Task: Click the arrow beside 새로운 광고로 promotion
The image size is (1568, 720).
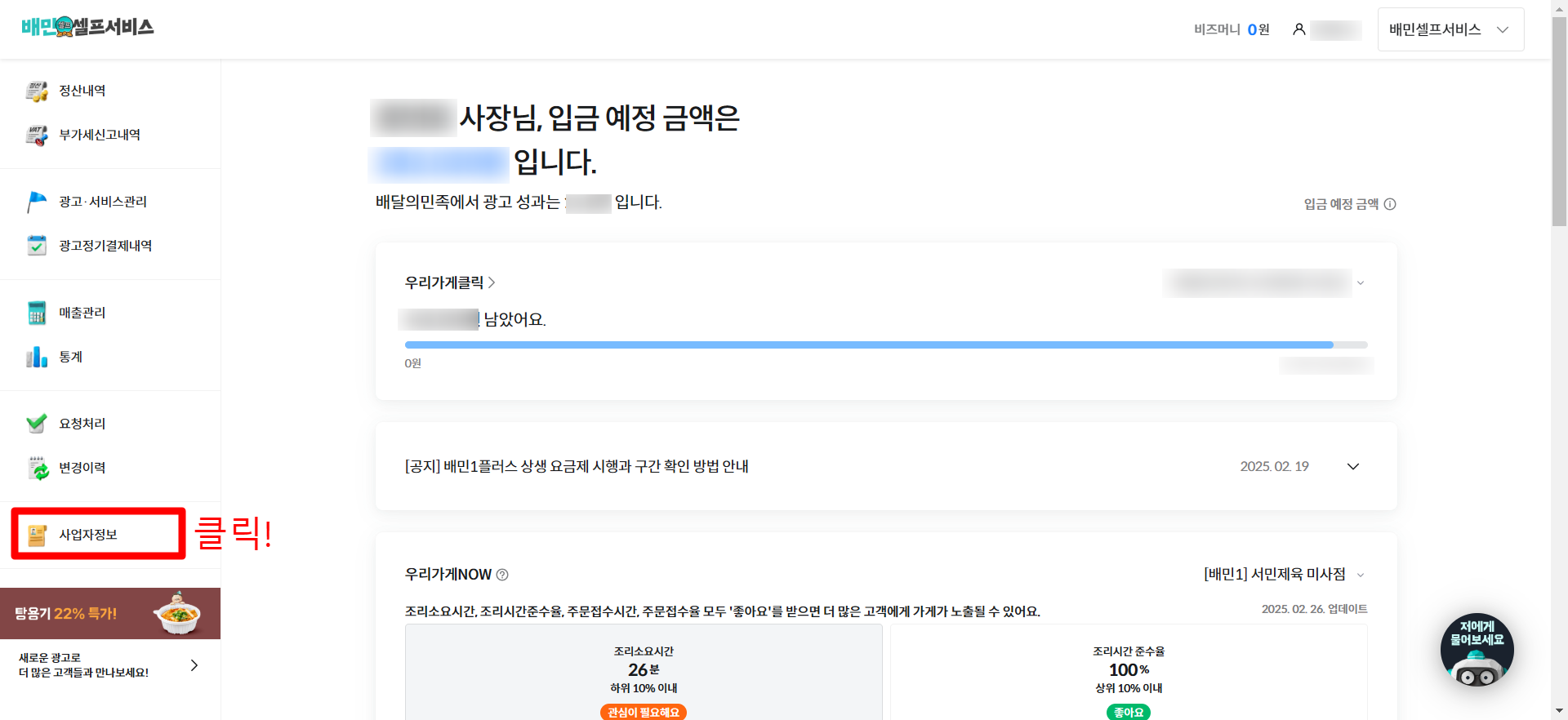Action: coord(194,665)
